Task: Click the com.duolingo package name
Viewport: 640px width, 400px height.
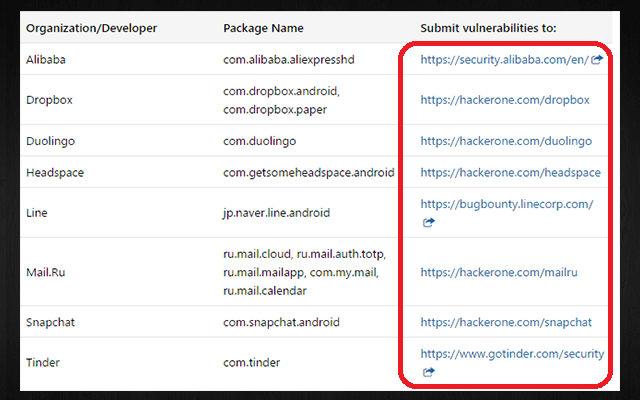Action: [x=260, y=141]
